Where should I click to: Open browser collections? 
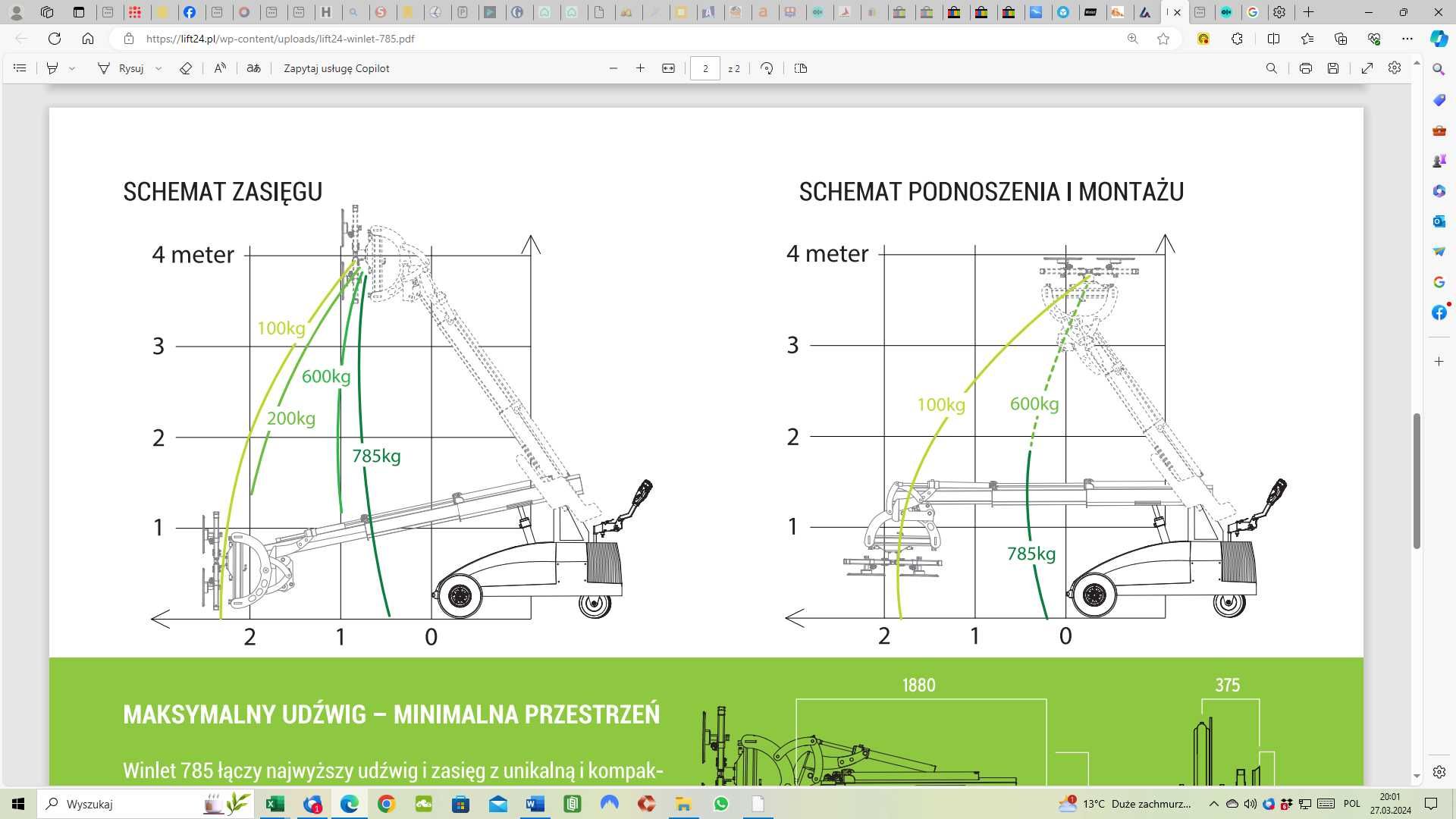1341,39
